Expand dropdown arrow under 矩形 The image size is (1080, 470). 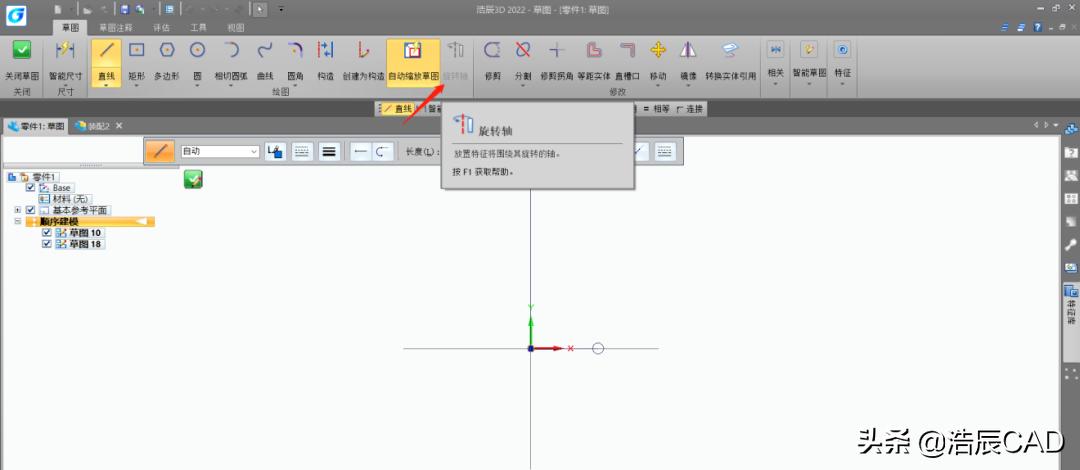click(136, 85)
